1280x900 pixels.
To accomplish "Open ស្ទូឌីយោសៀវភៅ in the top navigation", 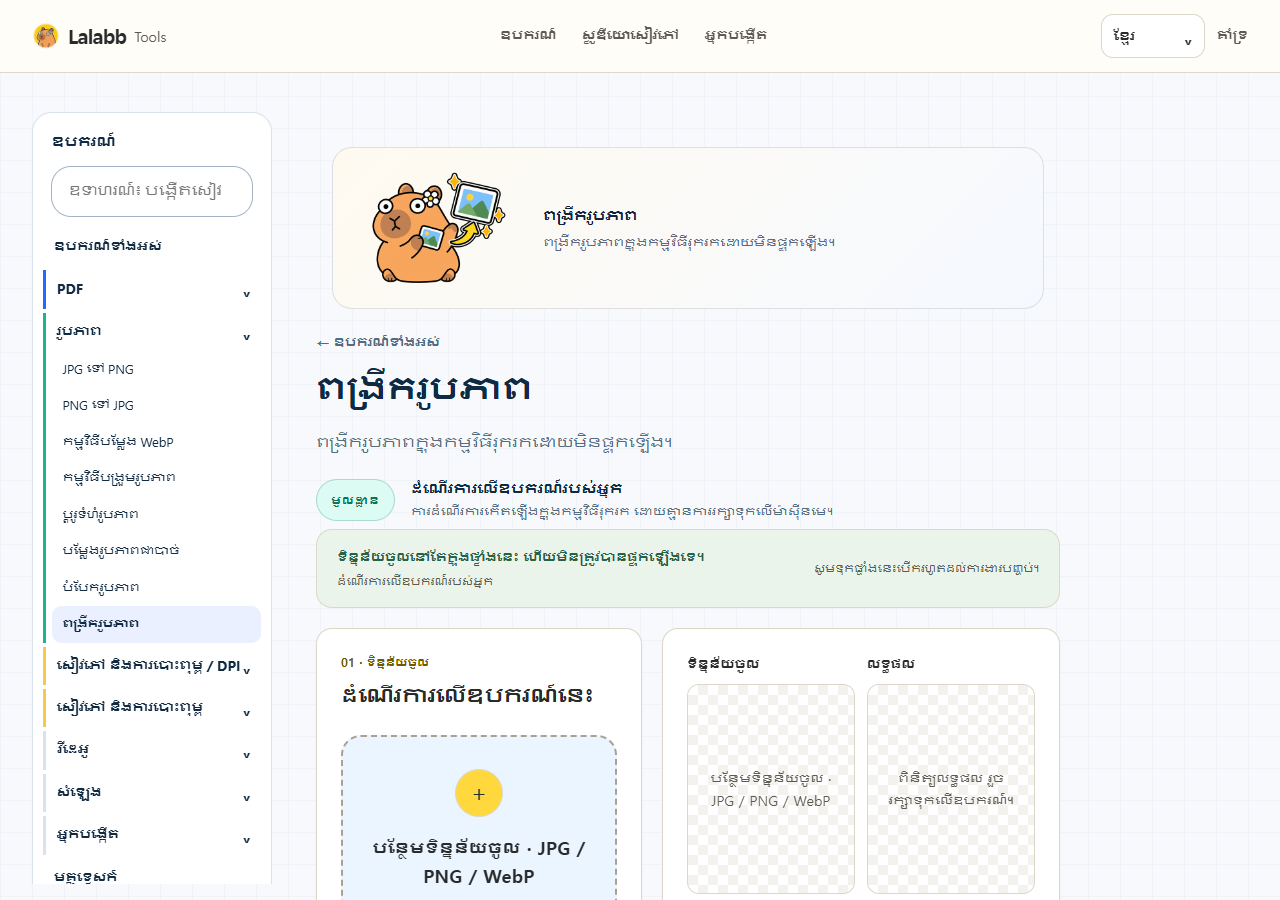I will click(x=631, y=35).
